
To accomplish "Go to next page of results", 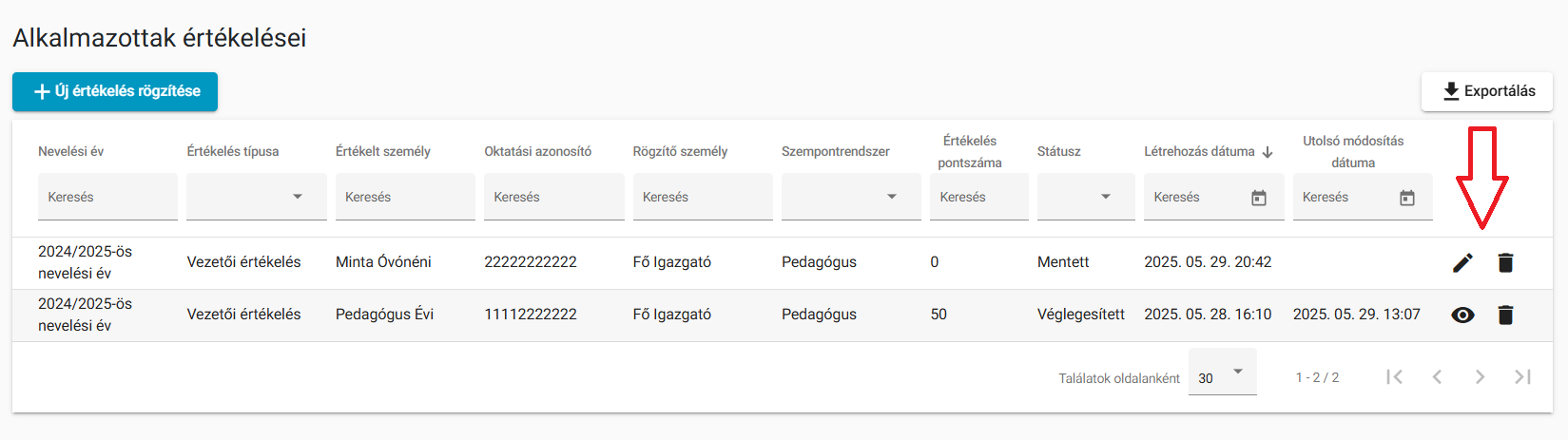I will pyautogui.click(x=1480, y=377).
